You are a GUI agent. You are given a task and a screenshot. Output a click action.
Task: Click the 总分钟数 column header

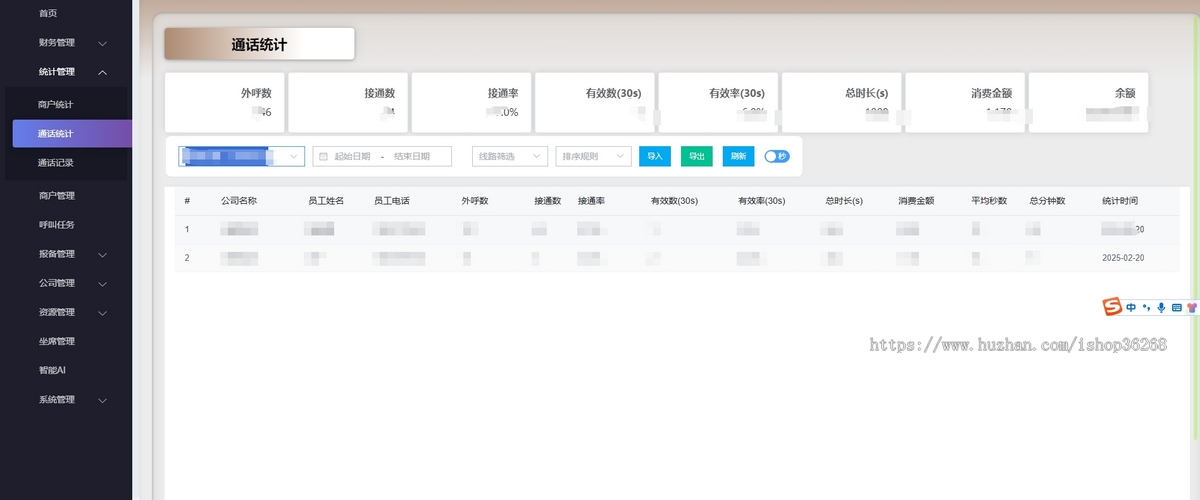(x=1048, y=201)
